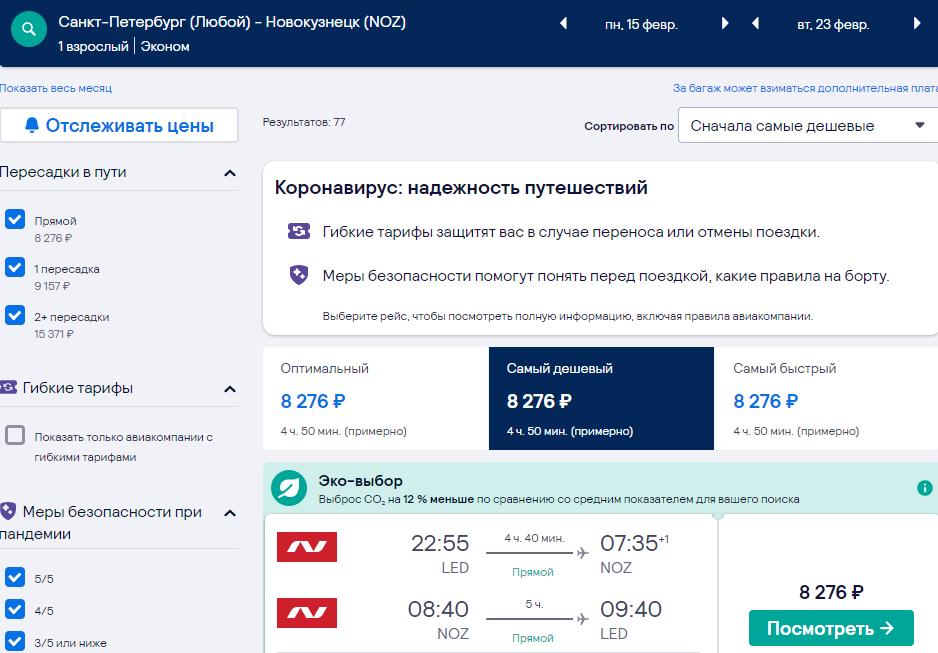Enable show only flexible-fare airlines checkbox
Screen dimensions: 938x653
[15, 435]
